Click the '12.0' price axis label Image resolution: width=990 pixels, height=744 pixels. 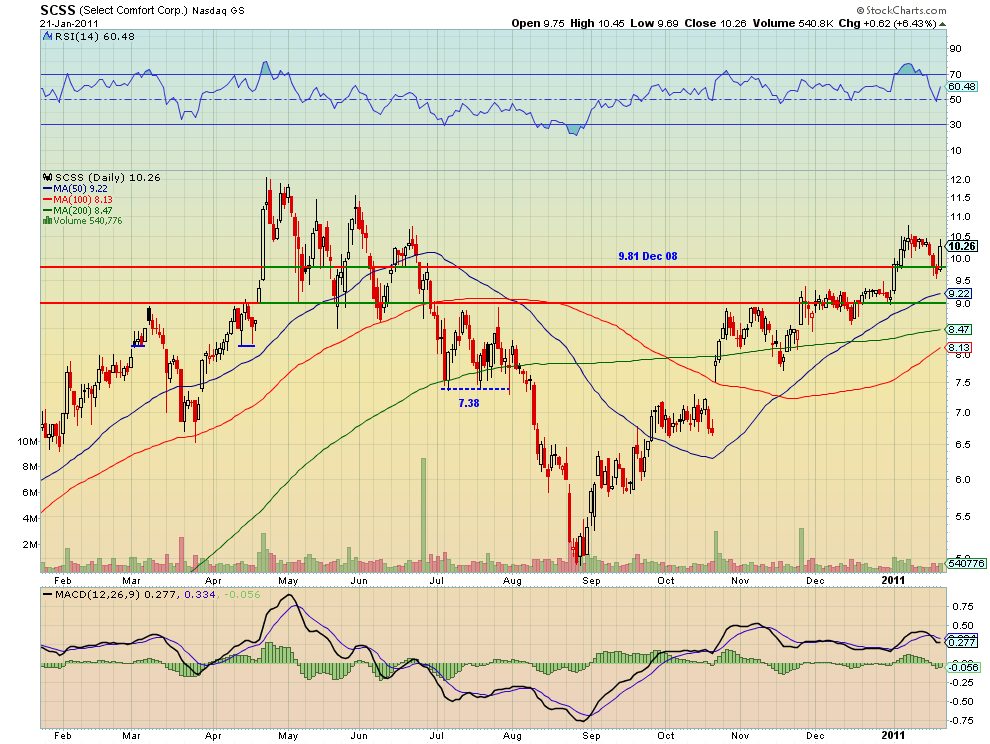[960, 180]
